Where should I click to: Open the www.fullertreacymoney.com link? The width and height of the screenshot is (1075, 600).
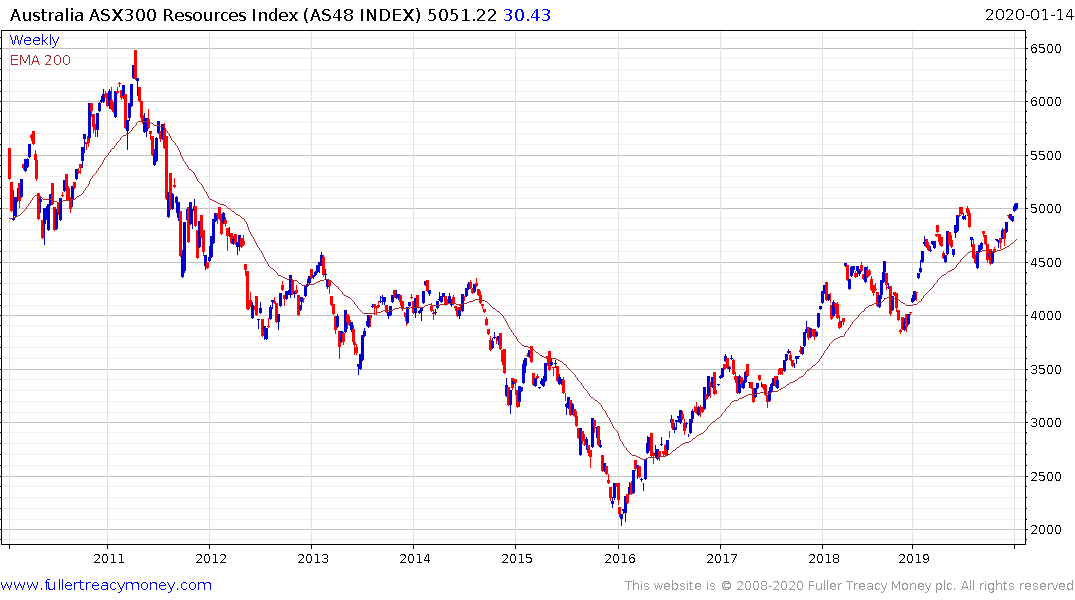tap(106, 585)
